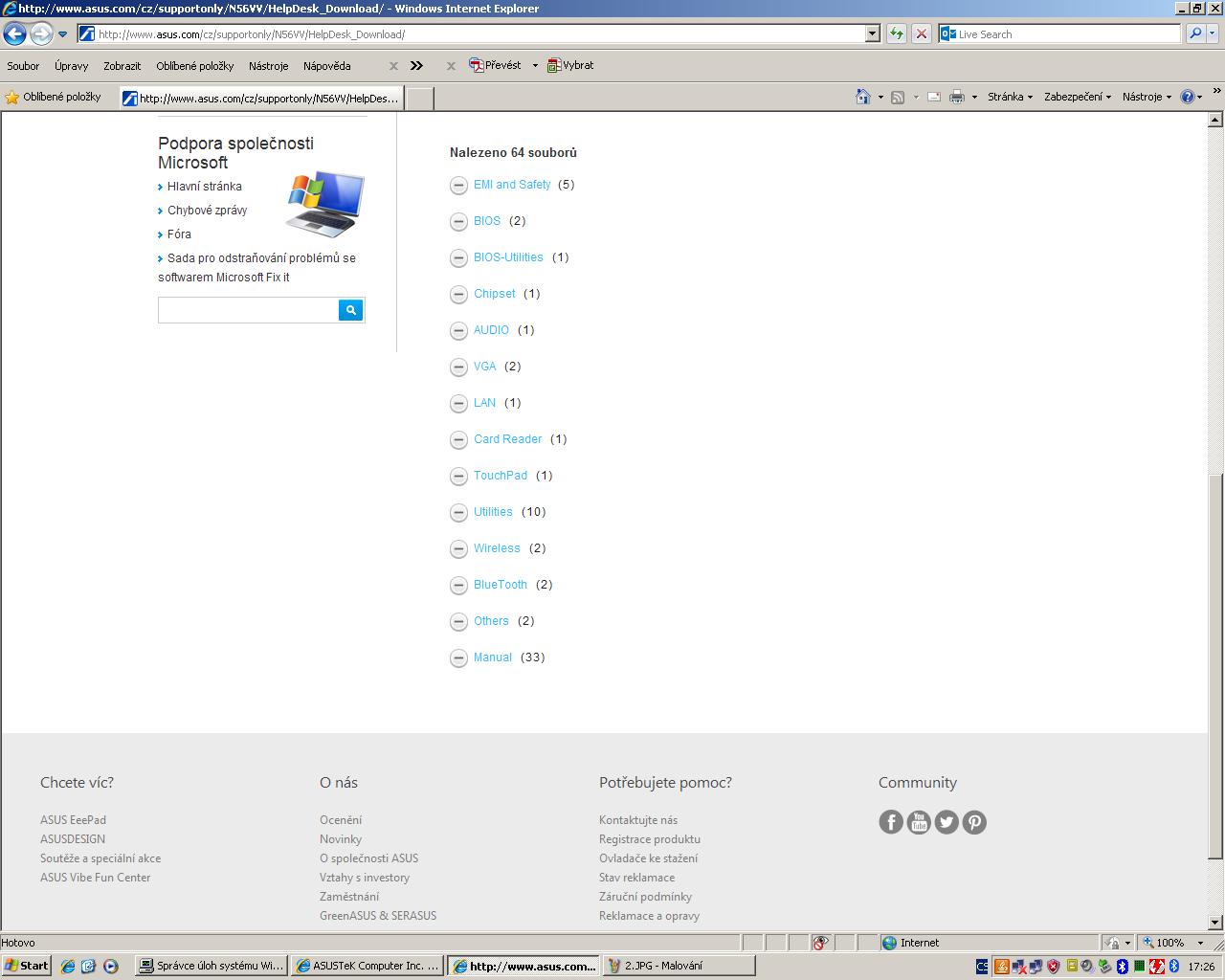Toggle the VGA category circle

458,367
